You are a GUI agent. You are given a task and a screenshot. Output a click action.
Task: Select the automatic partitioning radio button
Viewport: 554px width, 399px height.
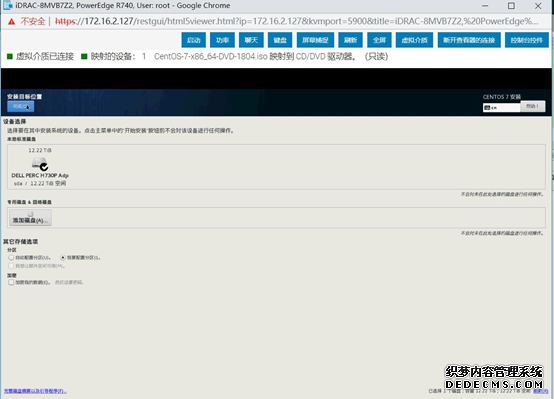11,258
